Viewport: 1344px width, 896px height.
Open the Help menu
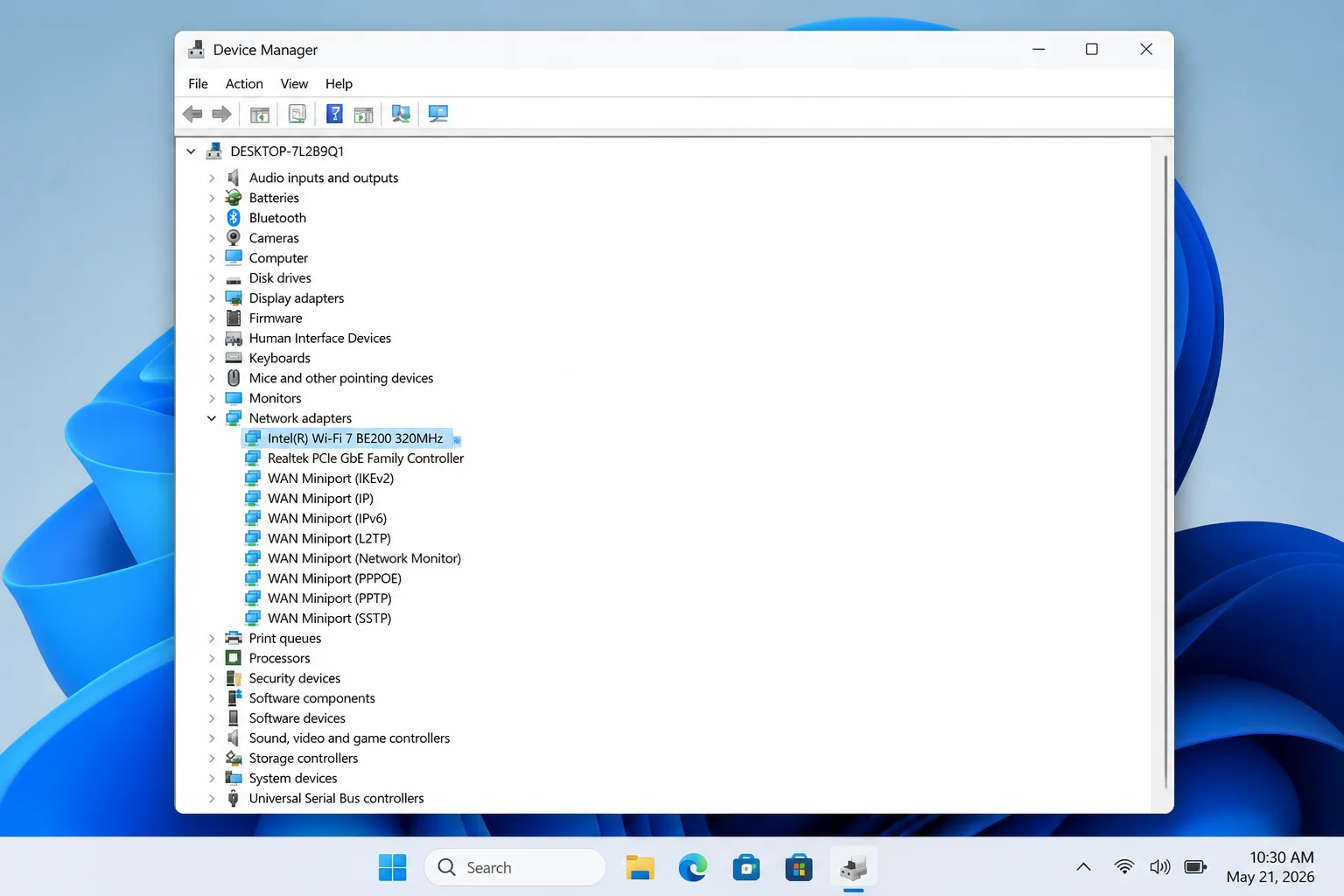pos(339,84)
